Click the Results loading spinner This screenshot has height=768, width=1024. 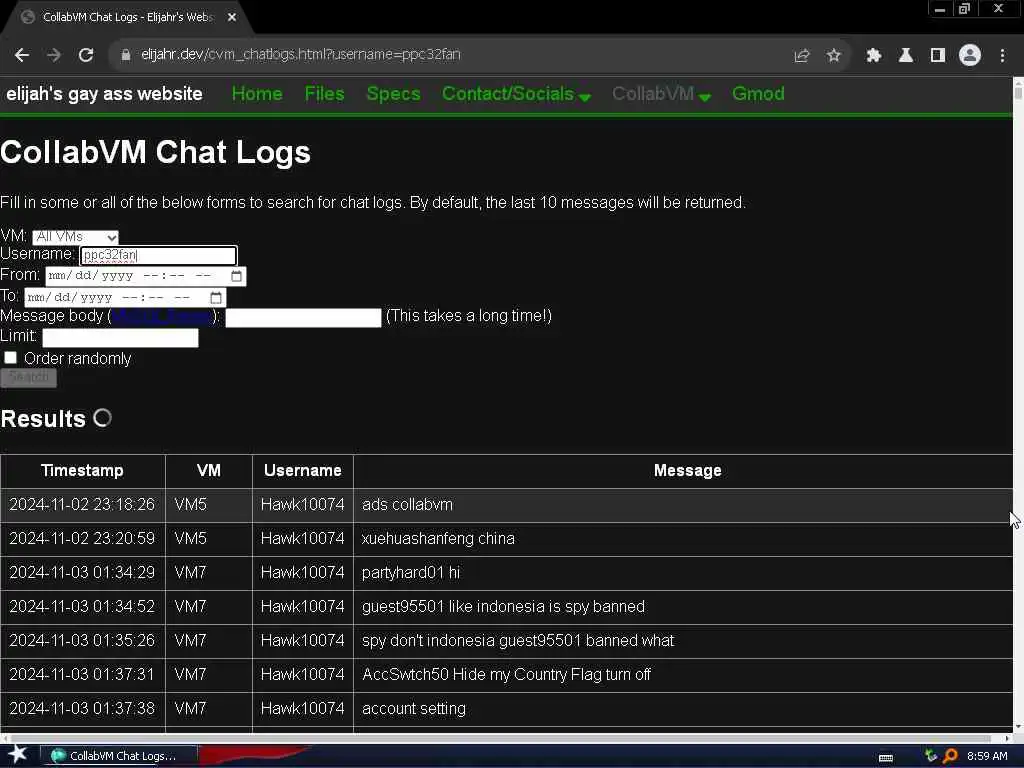click(x=103, y=417)
